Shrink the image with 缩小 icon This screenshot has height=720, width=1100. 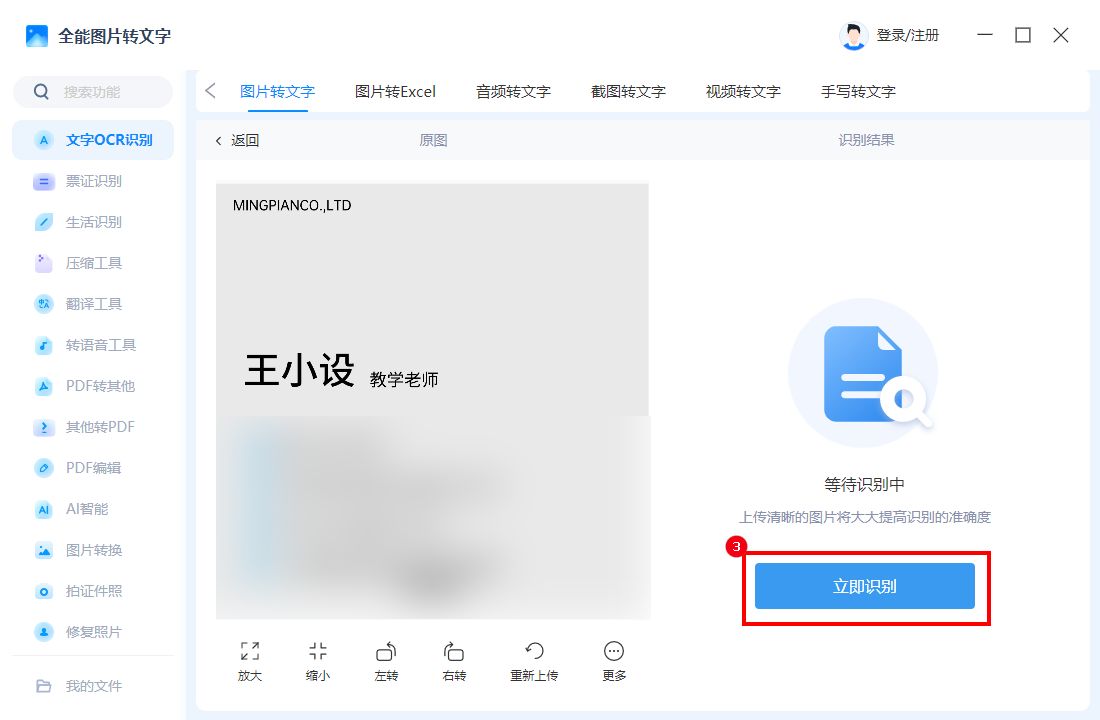click(318, 651)
